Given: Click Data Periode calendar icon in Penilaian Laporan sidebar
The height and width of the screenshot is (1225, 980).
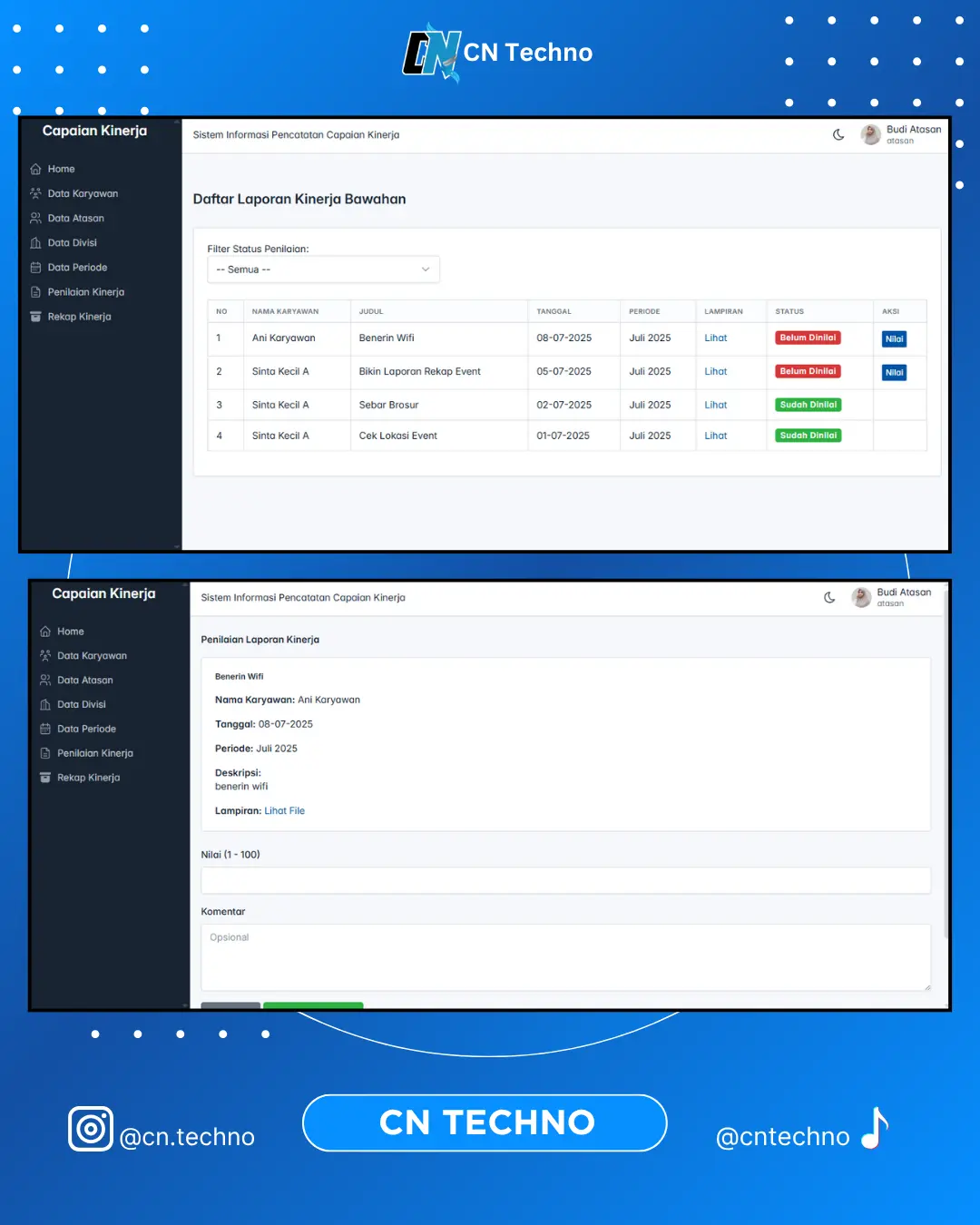Looking at the screenshot, I should (x=45, y=729).
